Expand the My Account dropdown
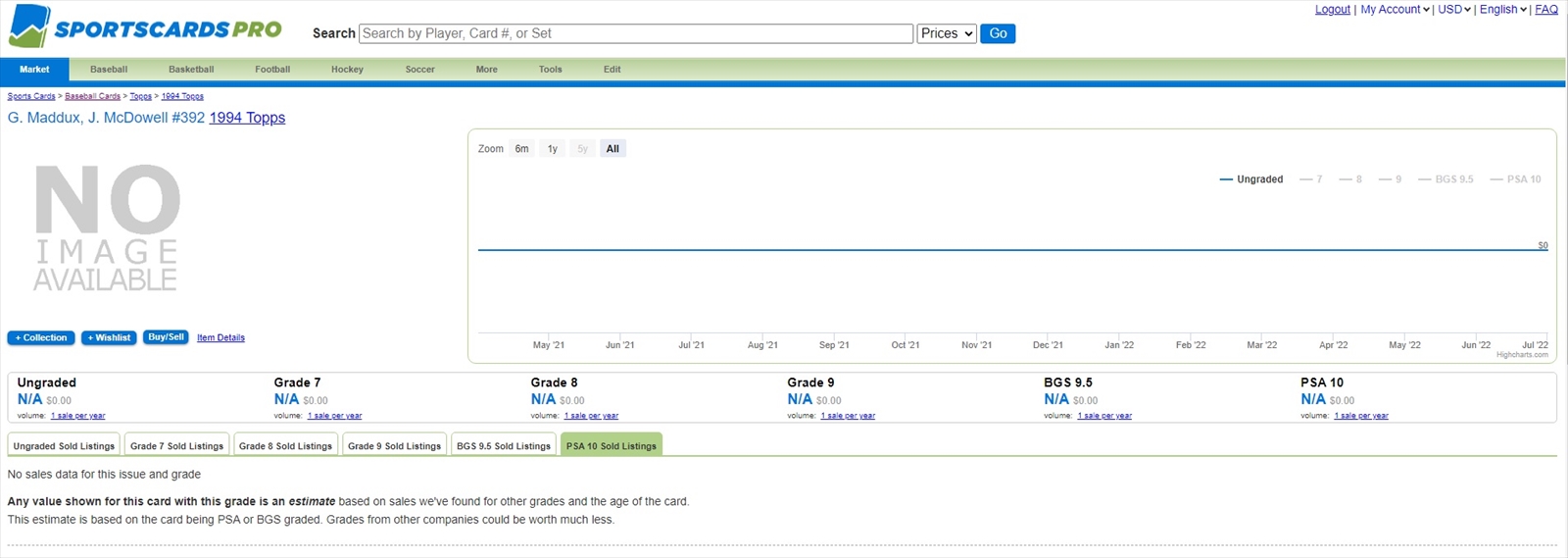This screenshot has width=1568, height=558. click(1395, 9)
